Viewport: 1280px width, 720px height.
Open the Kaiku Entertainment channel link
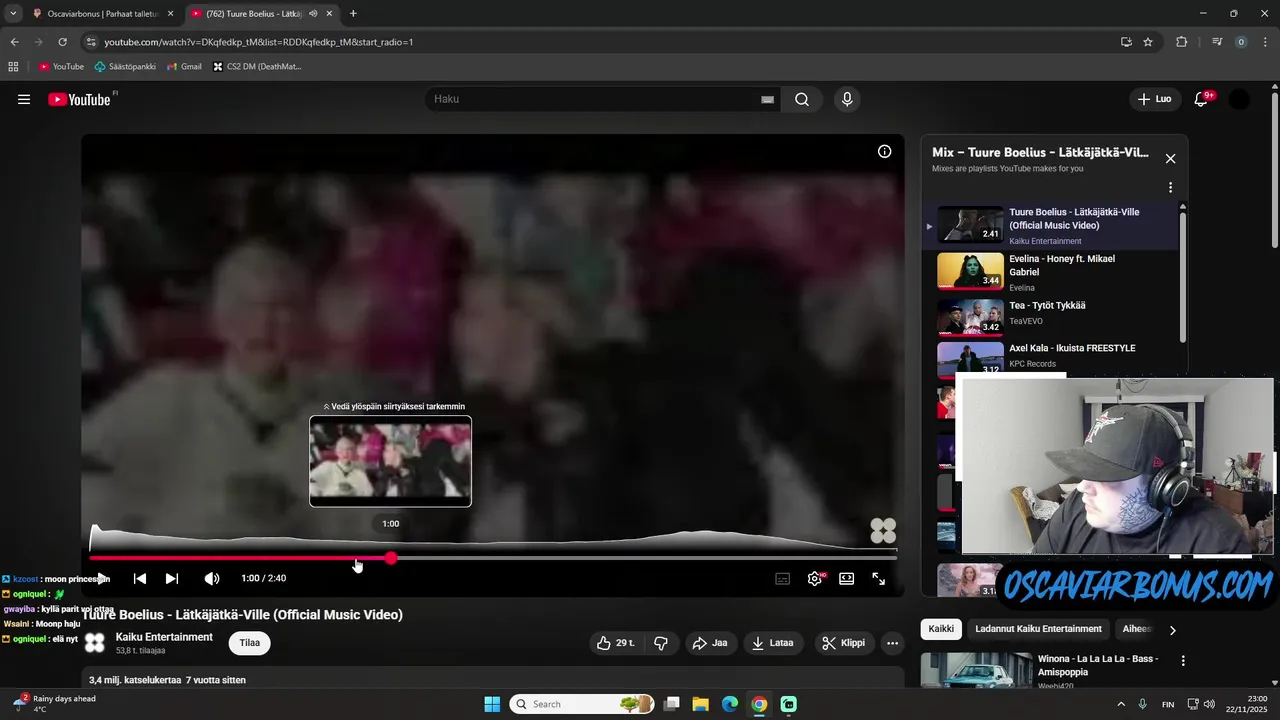(x=164, y=637)
